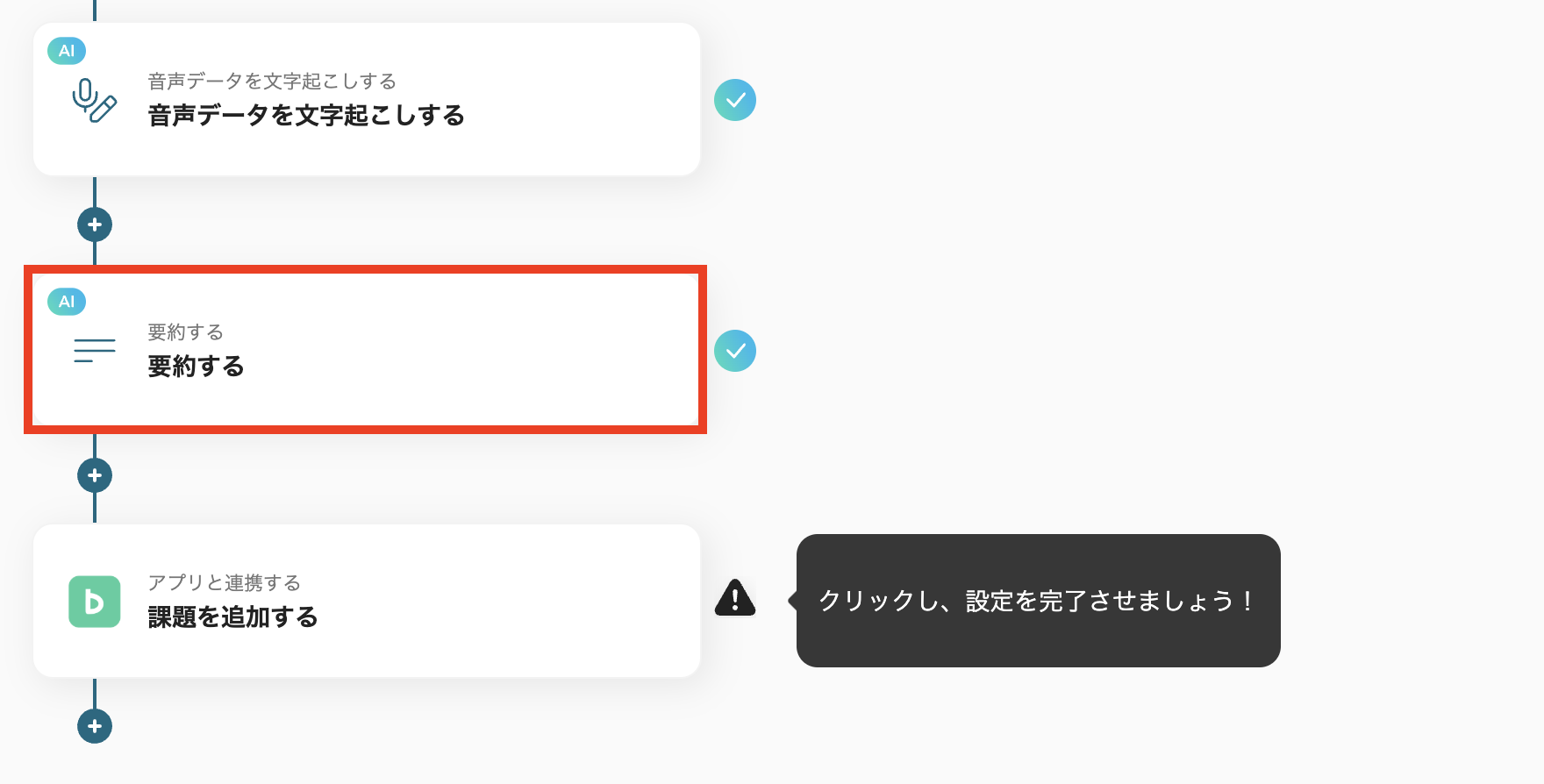Image resolution: width=1544 pixels, height=784 pixels.
Task: Click the アプリと連携する label
Action: coord(223,581)
